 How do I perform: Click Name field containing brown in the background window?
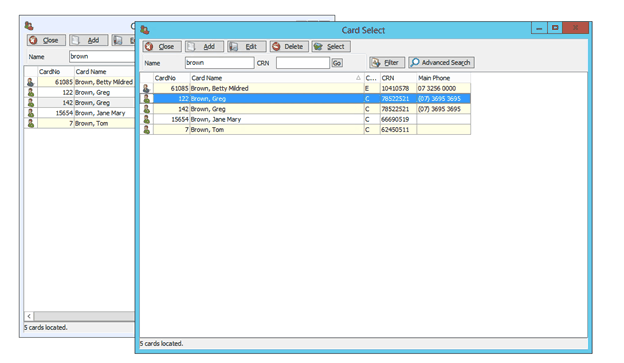(102, 57)
